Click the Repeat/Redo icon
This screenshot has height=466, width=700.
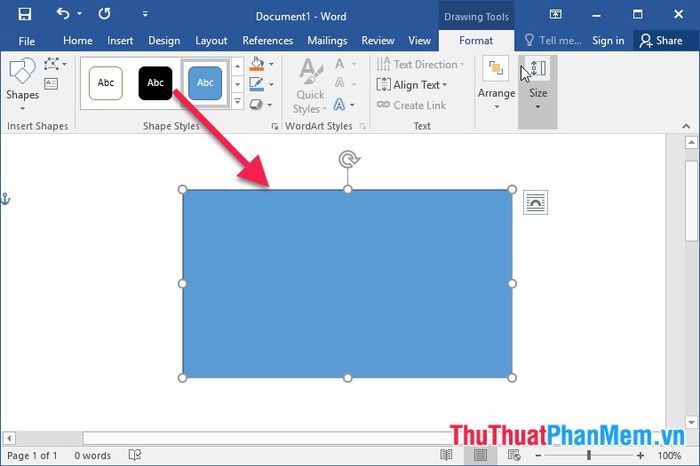(x=104, y=14)
